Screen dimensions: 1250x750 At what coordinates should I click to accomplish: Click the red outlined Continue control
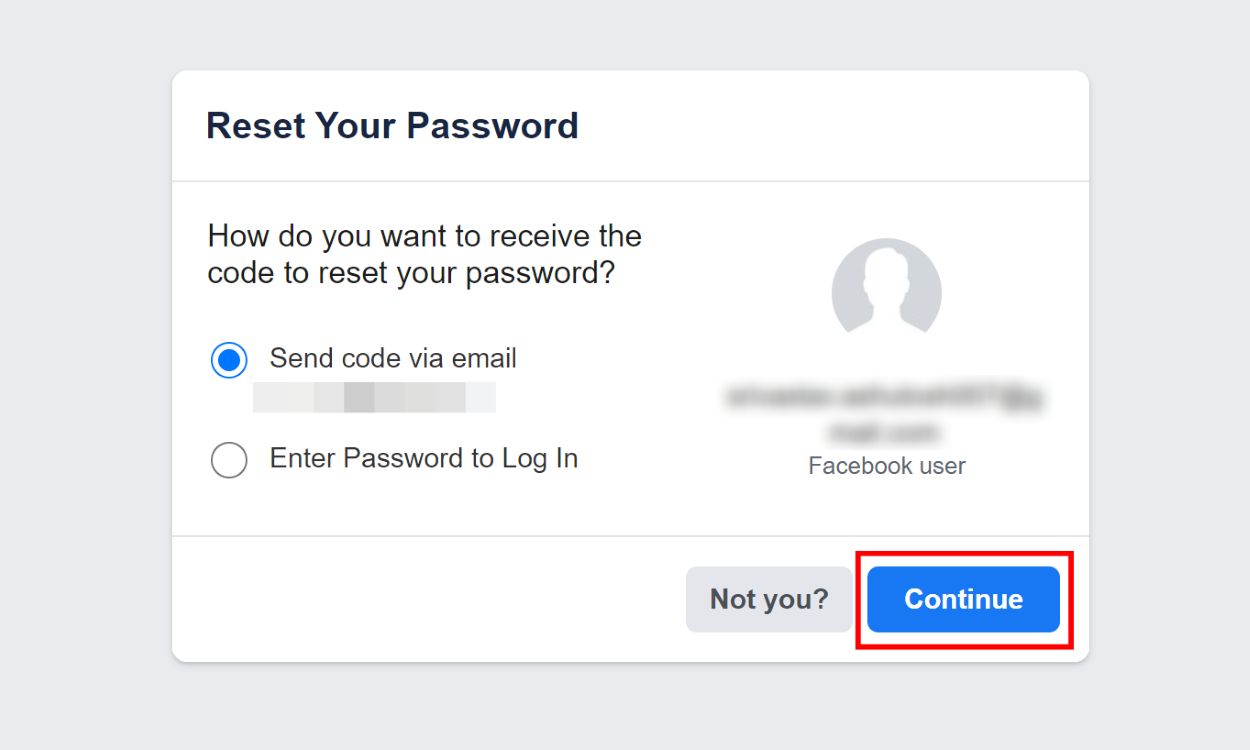coord(963,599)
